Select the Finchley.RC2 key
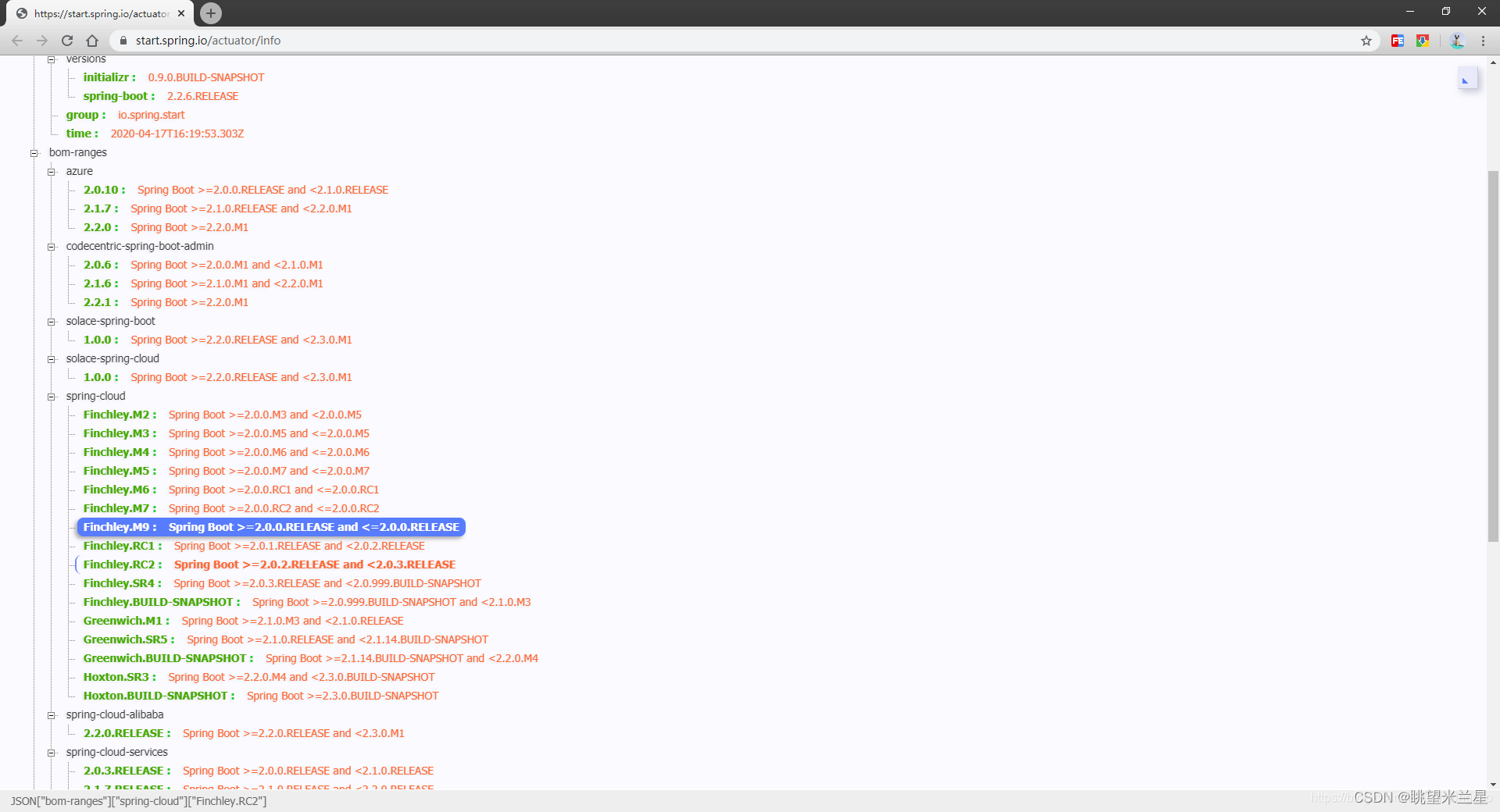Image resolution: width=1500 pixels, height=812 pixels. (119, 564)
